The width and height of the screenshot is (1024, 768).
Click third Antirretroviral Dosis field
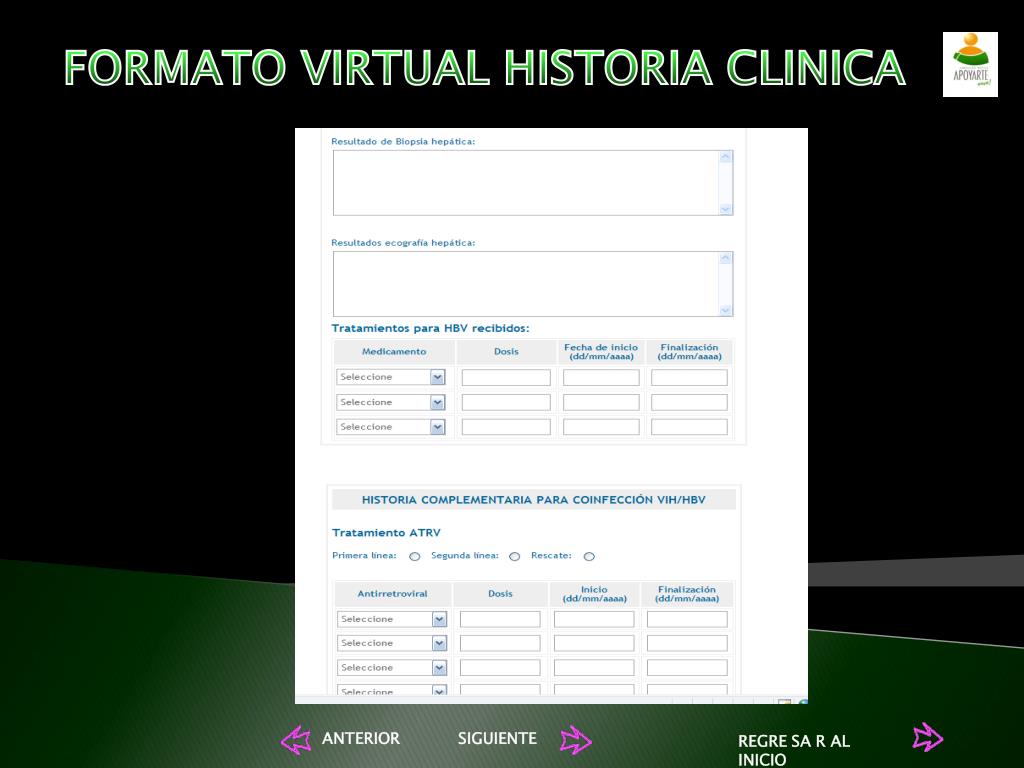pyautogui.click(x=500, y=667)
